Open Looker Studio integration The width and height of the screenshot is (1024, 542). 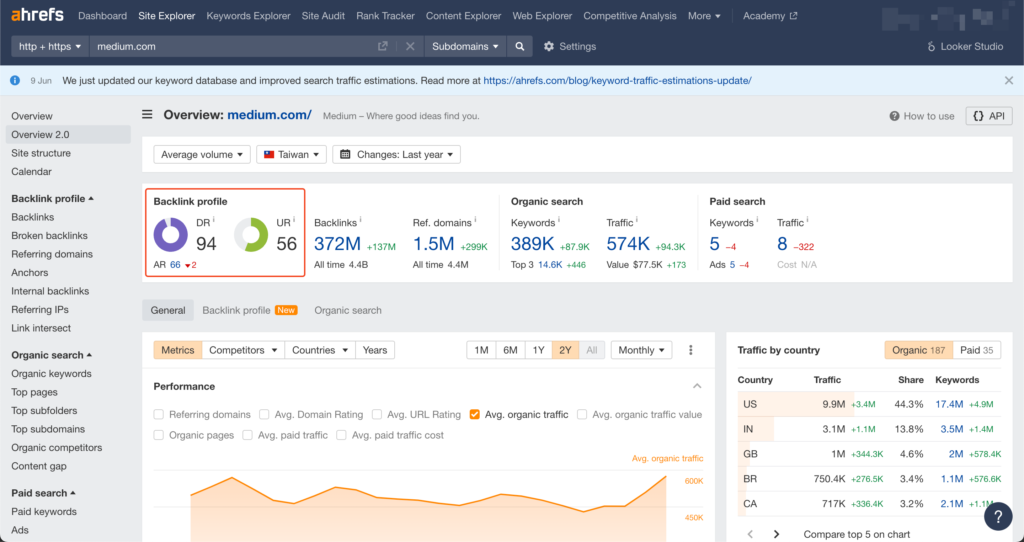coord(965,46)
